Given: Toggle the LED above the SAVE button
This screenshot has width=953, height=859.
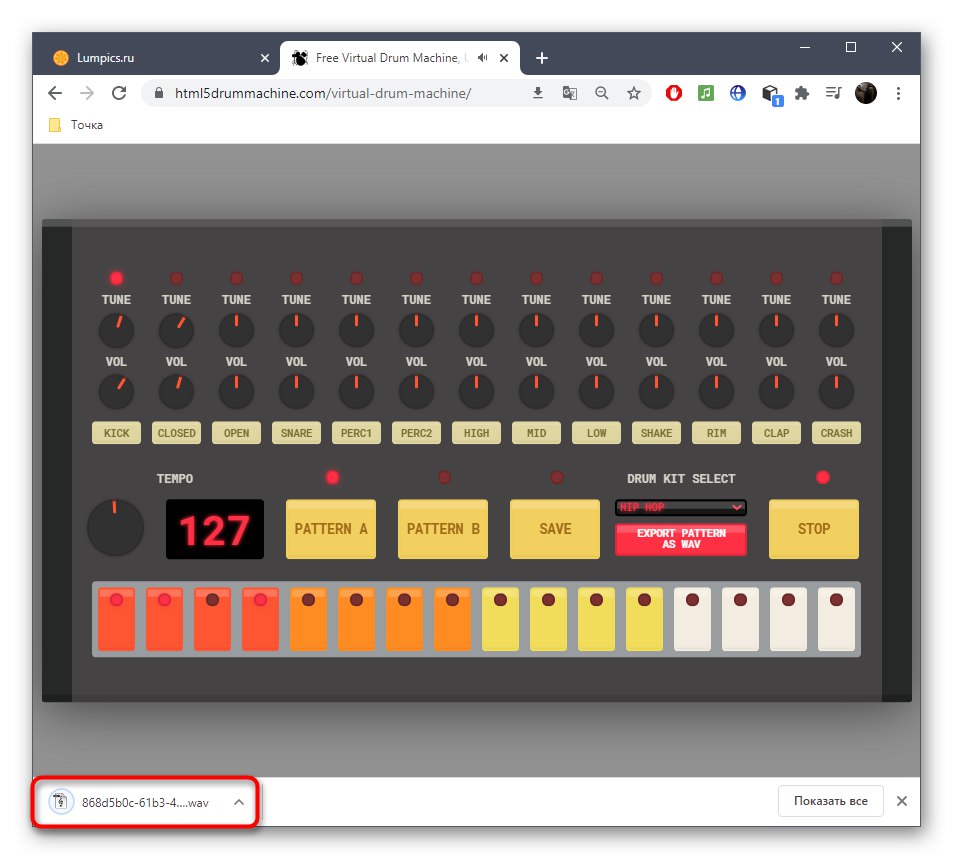Looking at the screenshot, I should coord(555,478).
